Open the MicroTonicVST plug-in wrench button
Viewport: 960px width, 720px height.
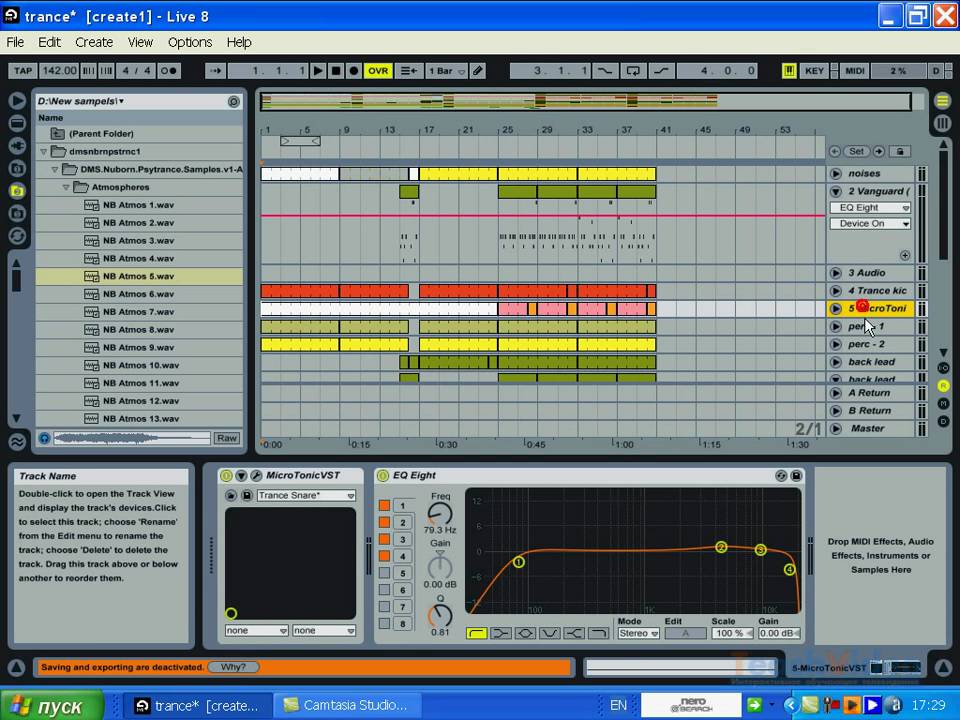pos(257,476)
